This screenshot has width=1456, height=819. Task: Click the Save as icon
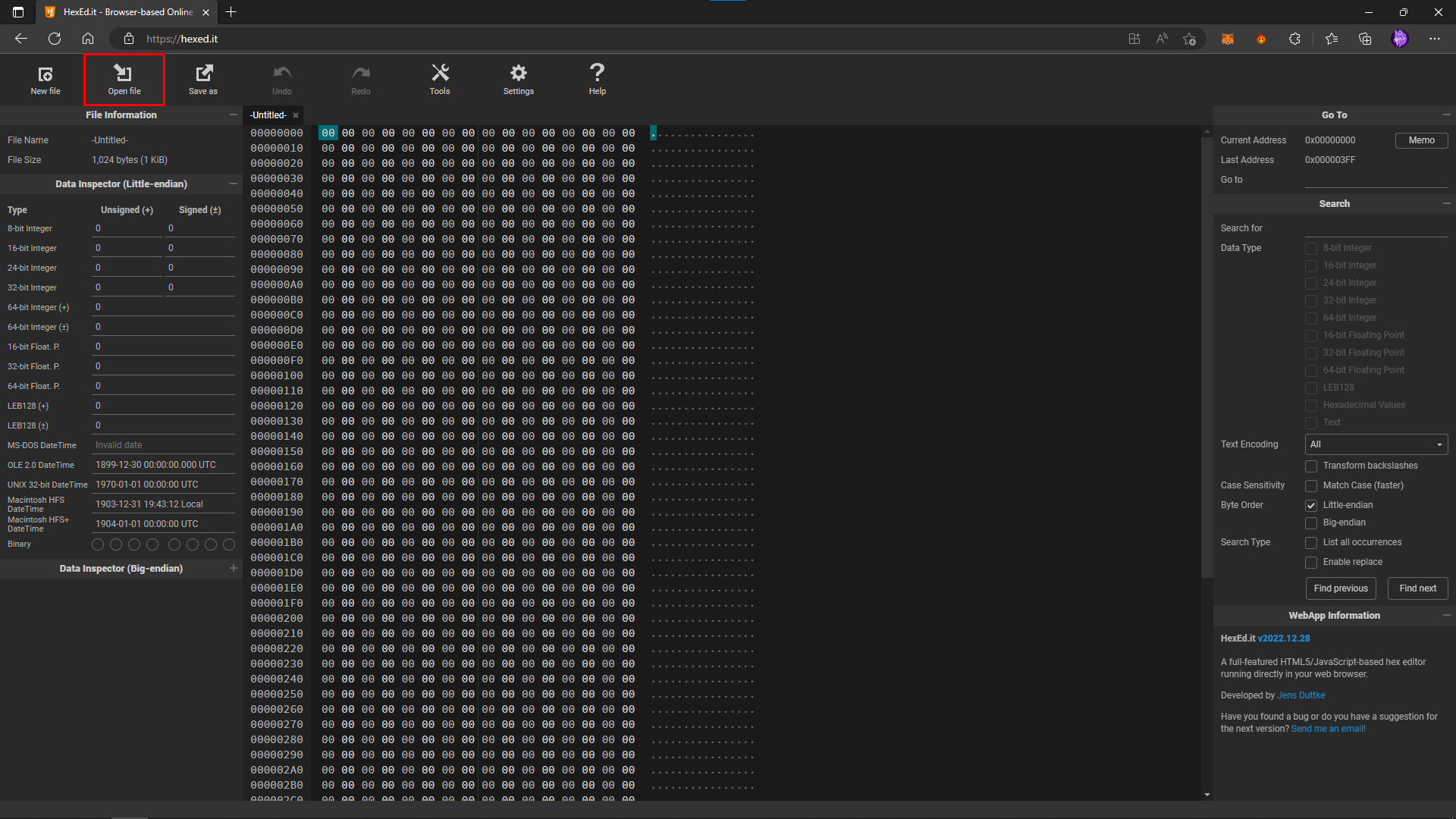203,79
